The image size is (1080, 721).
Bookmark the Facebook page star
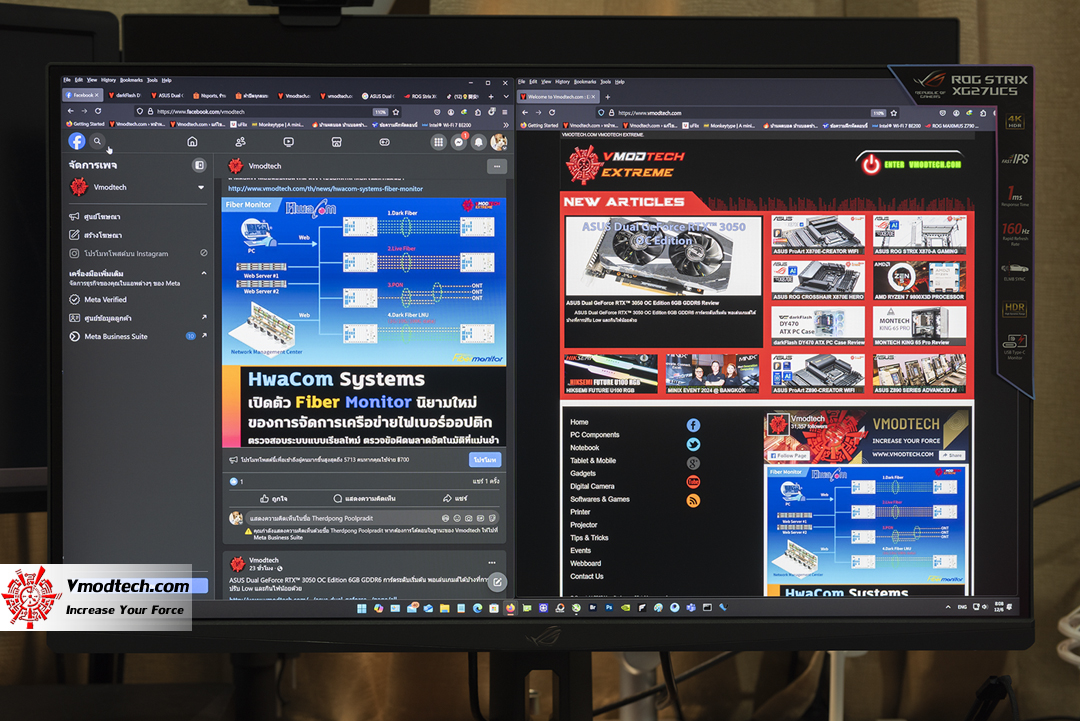coord(396,112)
